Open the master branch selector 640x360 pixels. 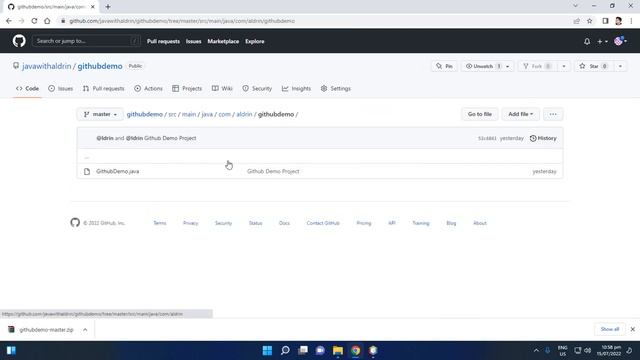click(100, 114)
